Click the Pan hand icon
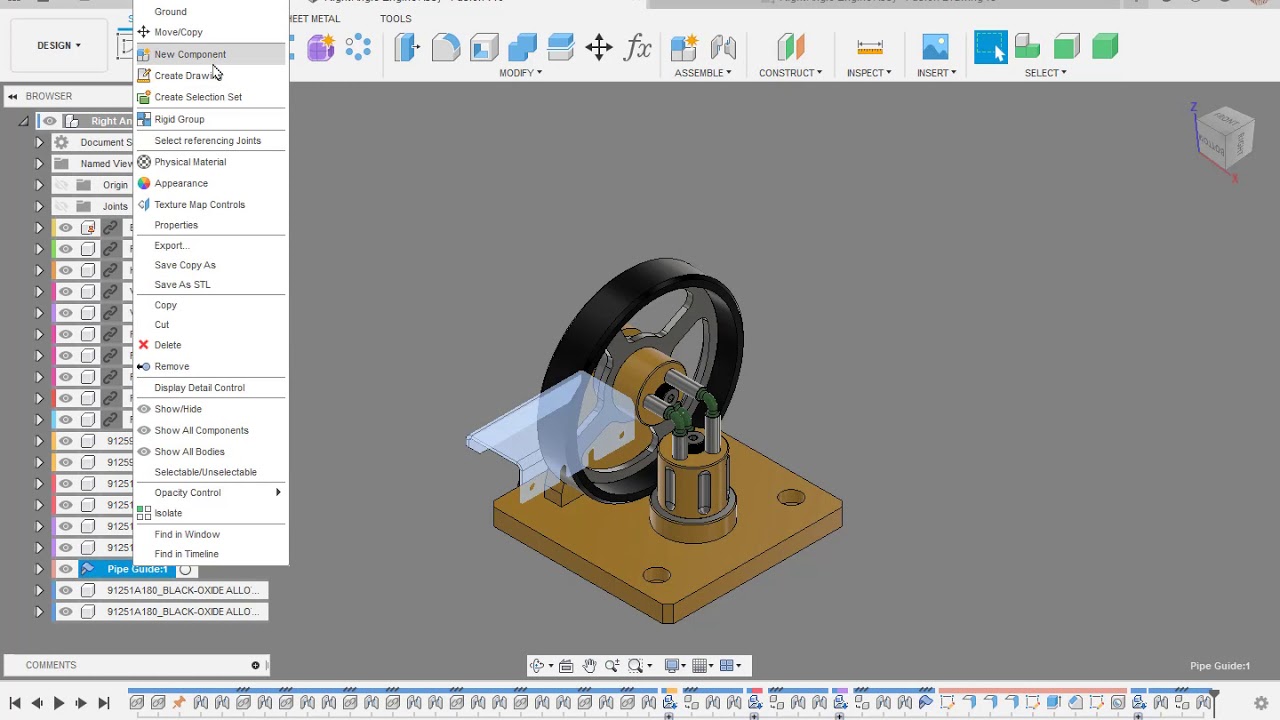Viewport: 1280px width, 720px height. pyautogui.click(x=589, y=666)
